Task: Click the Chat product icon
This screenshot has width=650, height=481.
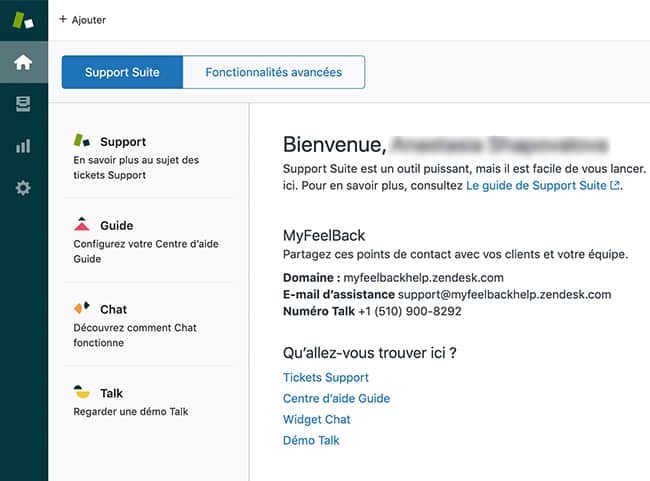Action: click(x=82, y=308)
